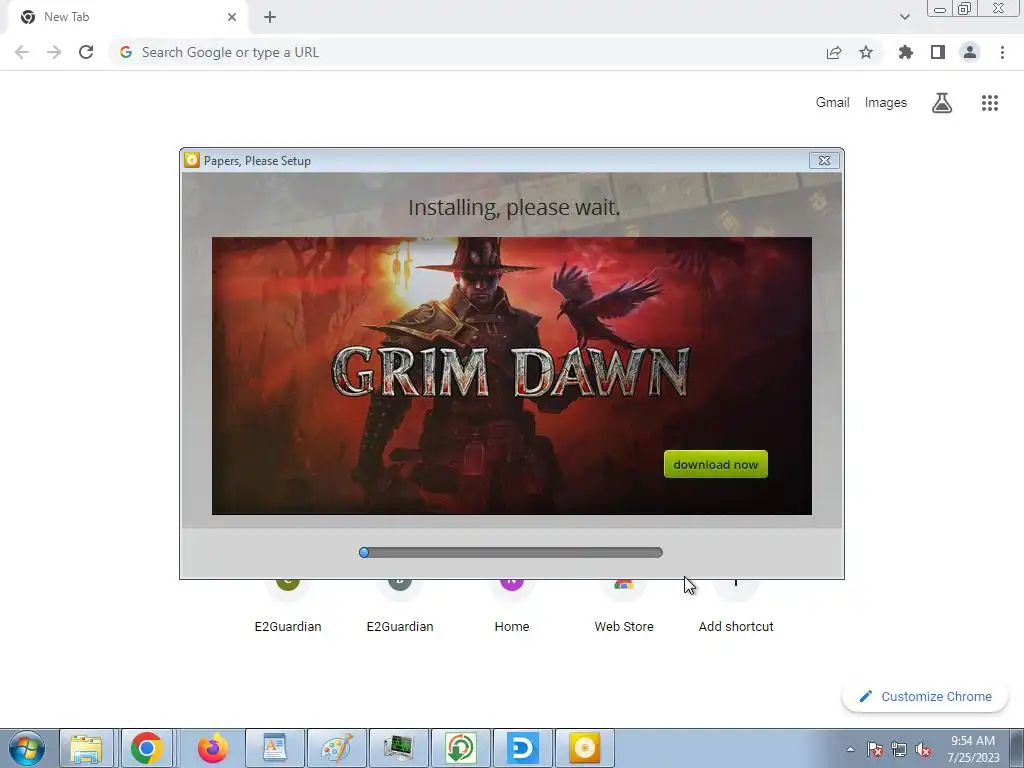
Task: Click the installation progress bar
Action: pyautogui.click(x=511, y=552)
